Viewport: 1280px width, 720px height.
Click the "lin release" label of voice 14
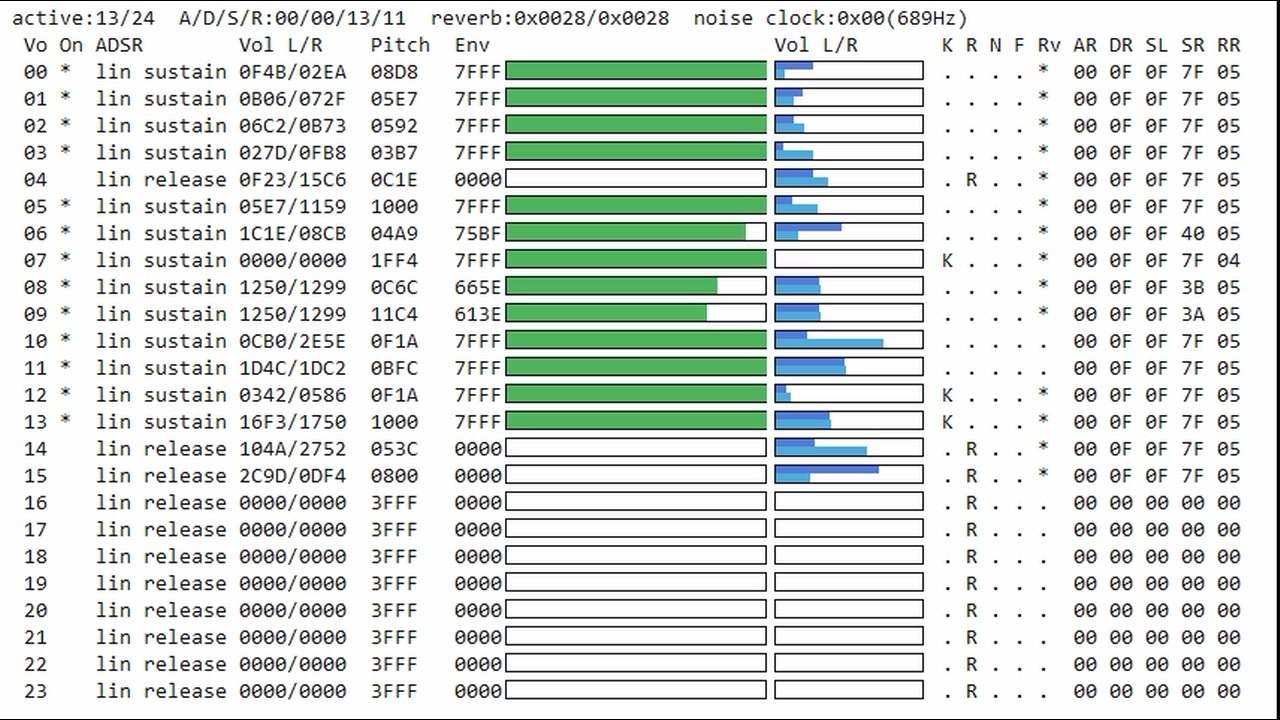tap(161, 449)
